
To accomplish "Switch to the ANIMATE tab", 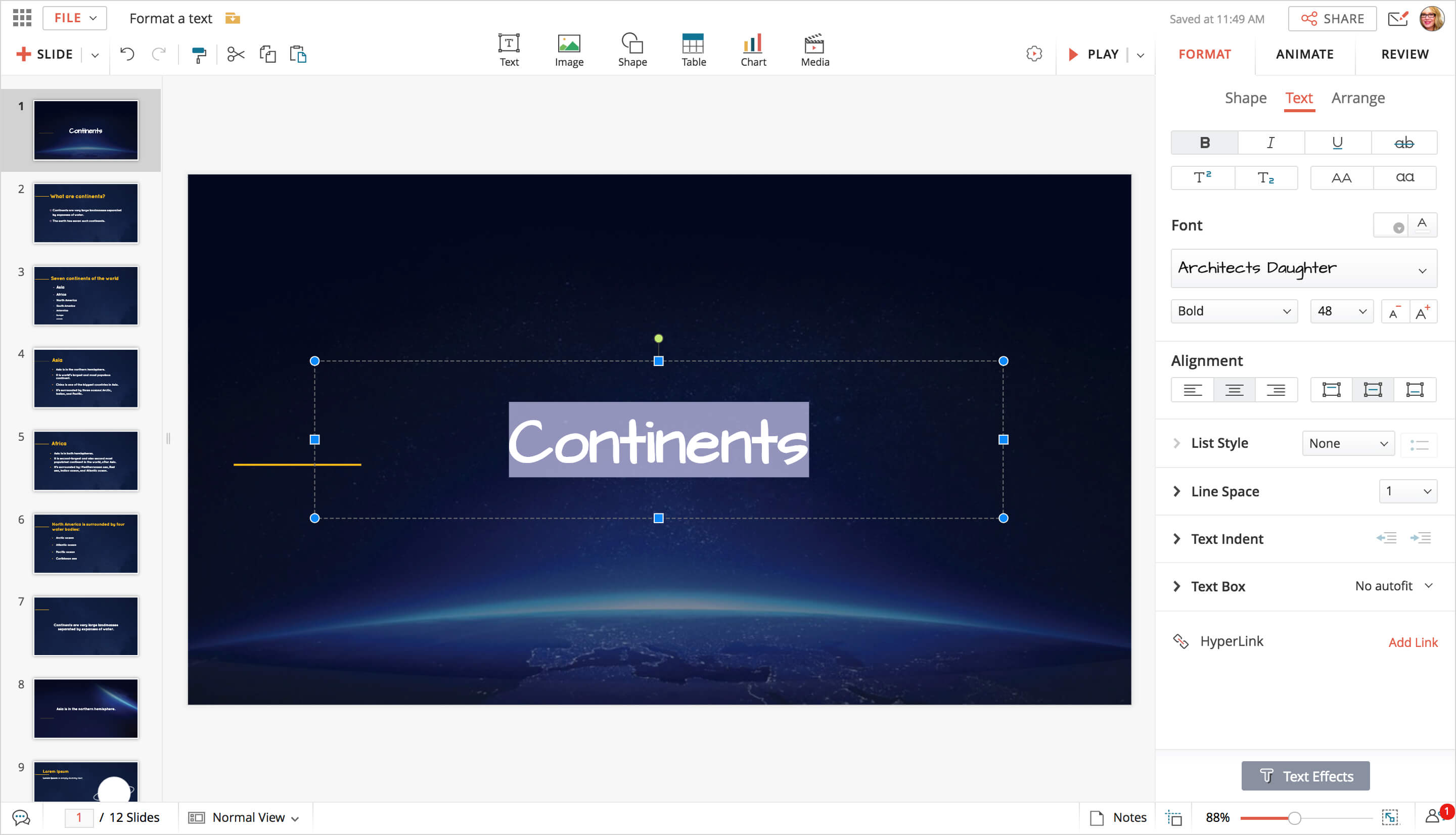I will click(1304, 55).
